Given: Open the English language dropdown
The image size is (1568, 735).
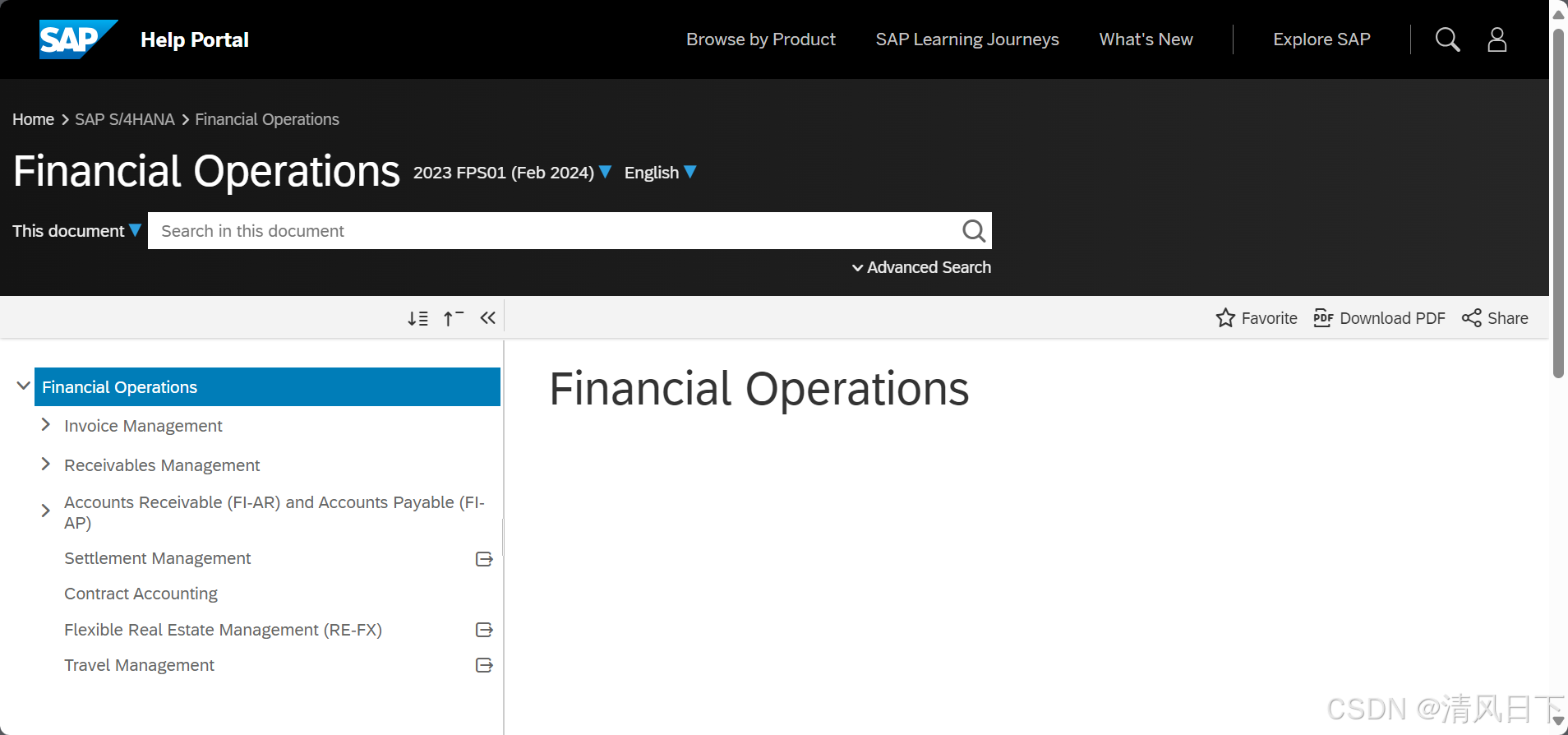Looking at the screenshot, I should pos(660,173).
